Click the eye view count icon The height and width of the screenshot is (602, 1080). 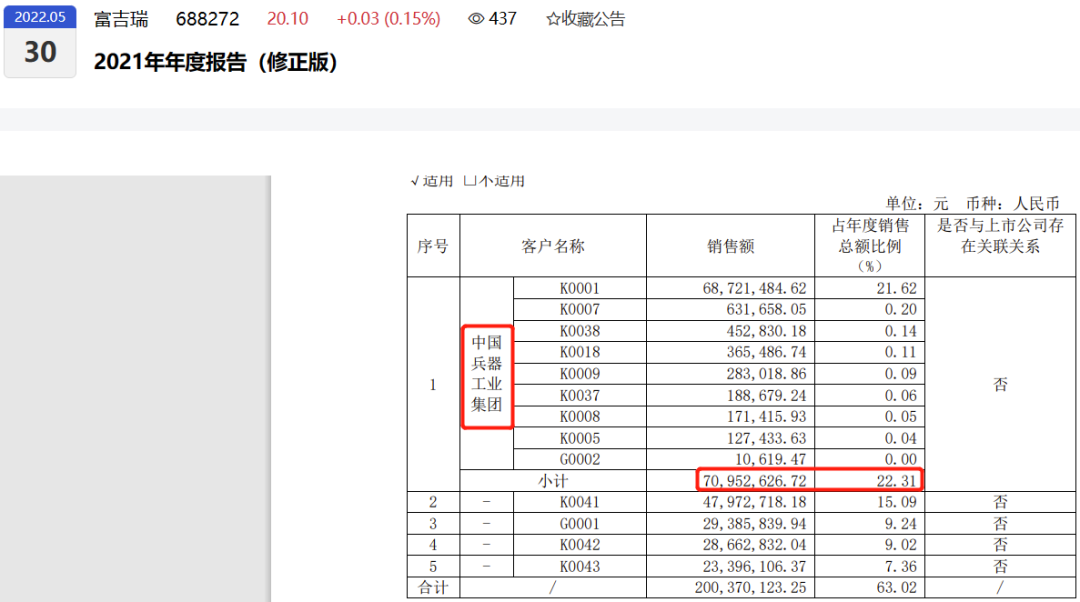pyautogui.click(x=476, y=19)
